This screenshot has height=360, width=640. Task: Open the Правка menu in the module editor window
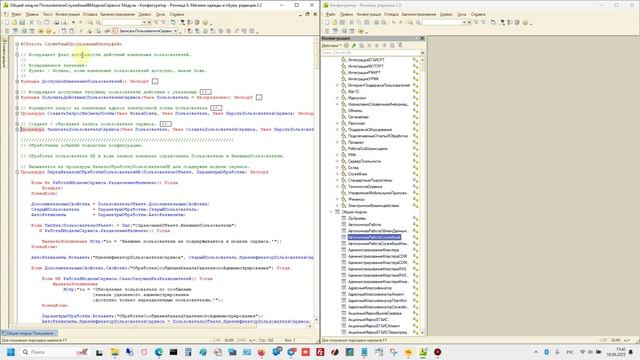[32, 14]
